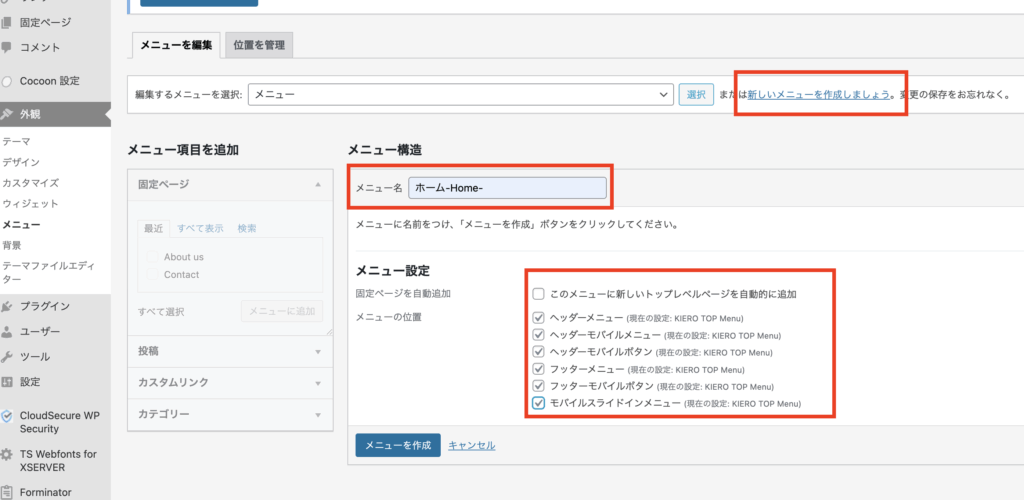Viewport: 1024px width, 500px height.
Task: Click the Pages pin icon in sidebar
Action: (8, 20)
